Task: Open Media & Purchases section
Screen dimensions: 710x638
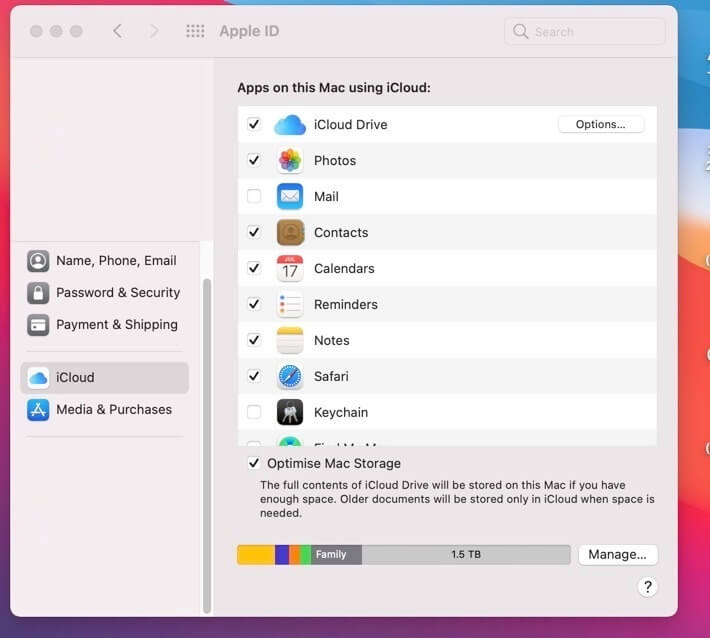Action: pos(105,410)
